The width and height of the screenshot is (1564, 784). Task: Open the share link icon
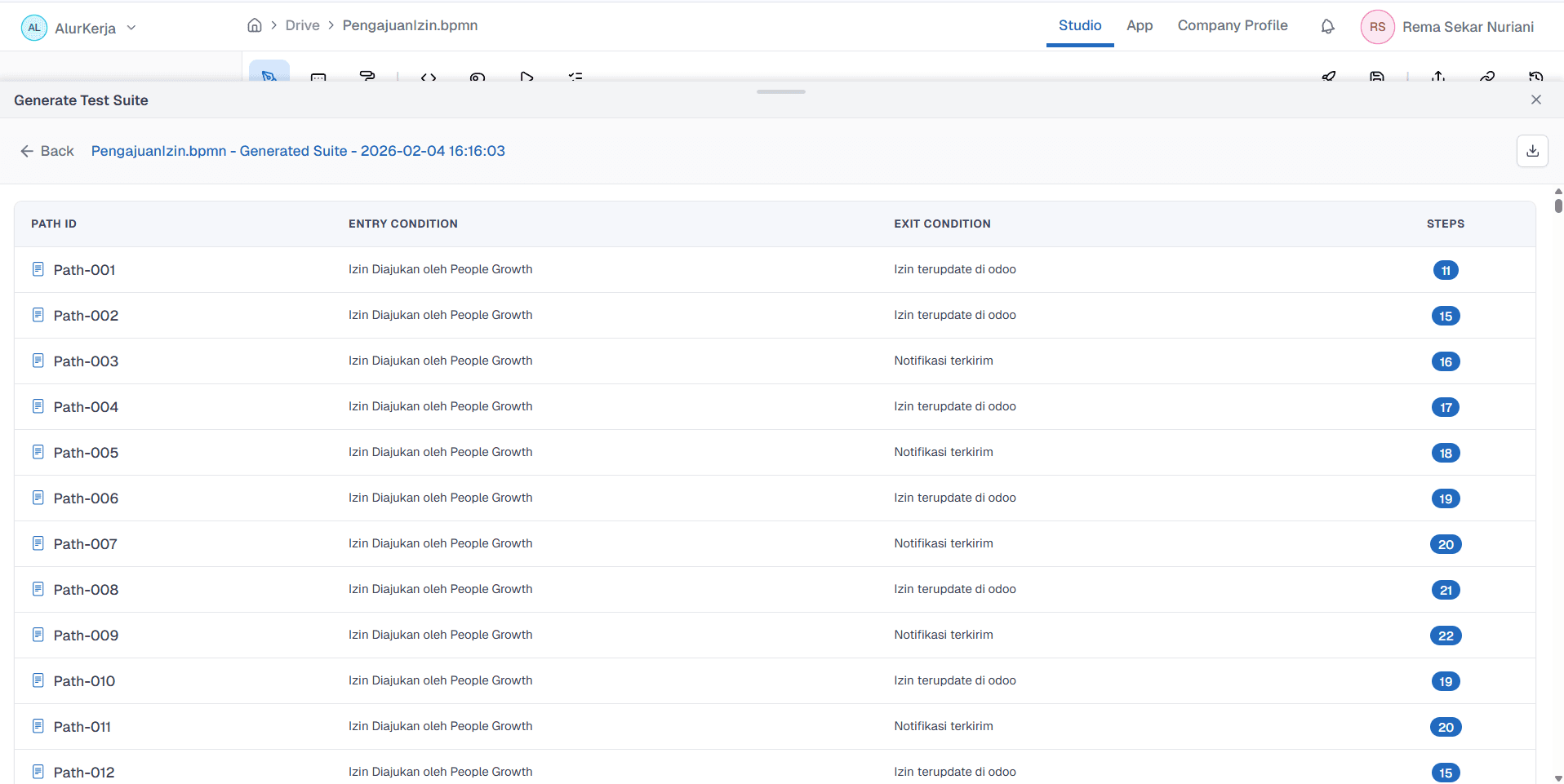(1487, 76)
